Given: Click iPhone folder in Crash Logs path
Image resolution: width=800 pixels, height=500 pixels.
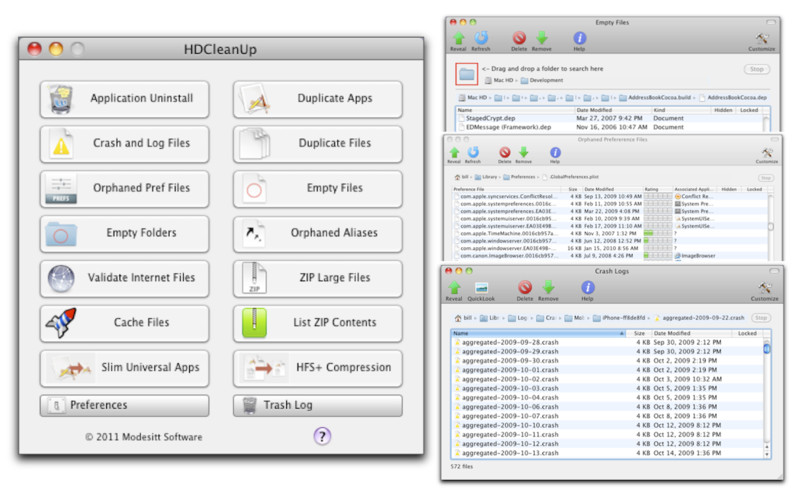Looking at the screenshot, I should [x=619, y=318].
